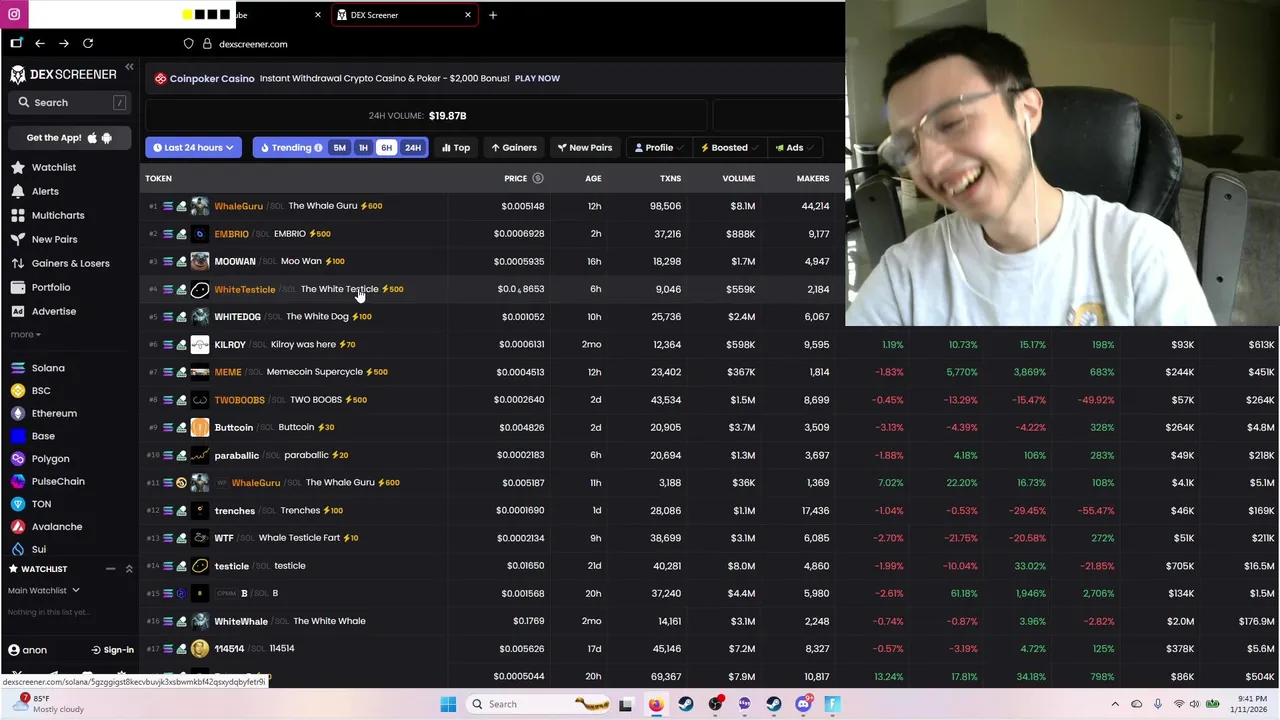1280x720 pixels.
Task: Select the Base chain
Action: (43, 436)
